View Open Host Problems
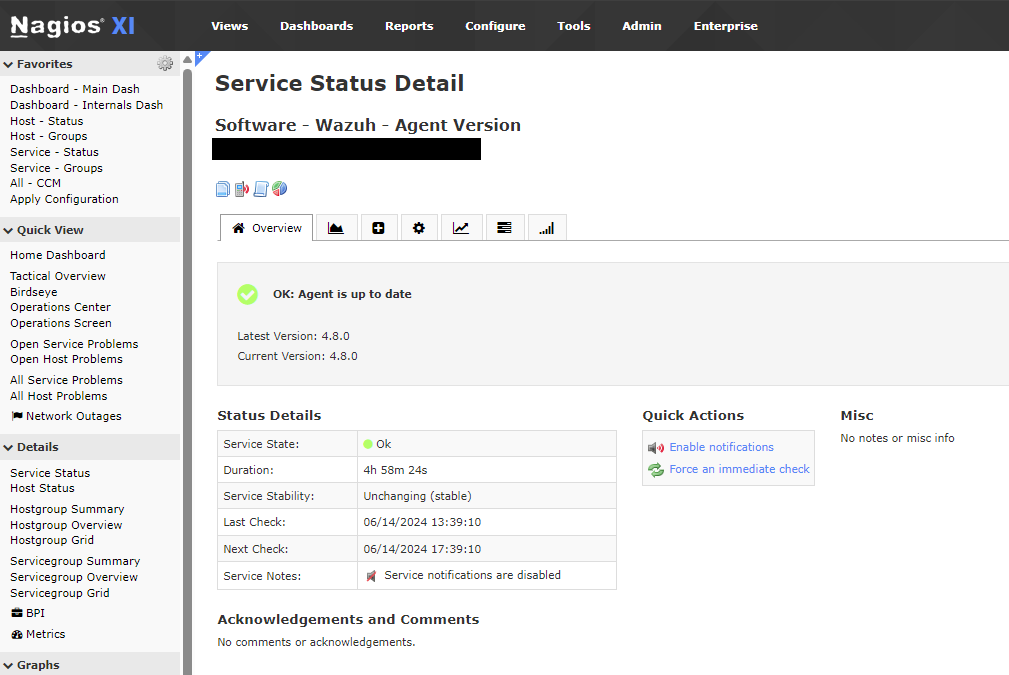This screenshot has width=1009, height=675. [x=66, y=359]
